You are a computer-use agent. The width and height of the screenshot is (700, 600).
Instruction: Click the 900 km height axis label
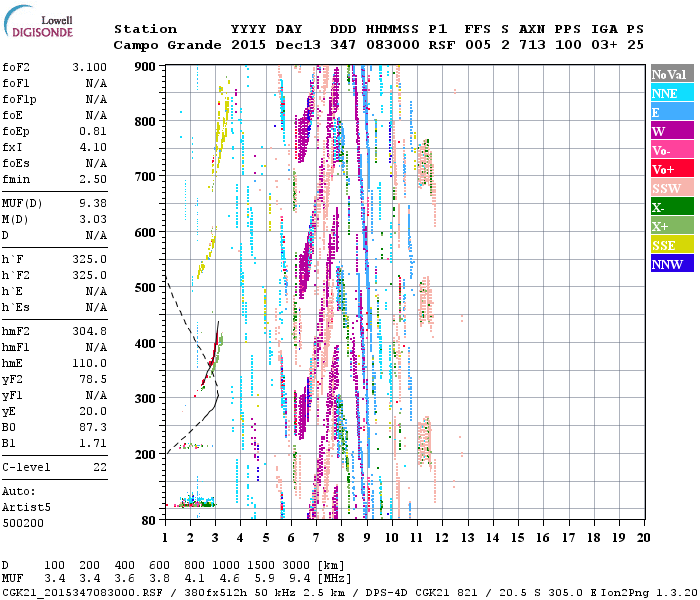[x=145, y=67]
